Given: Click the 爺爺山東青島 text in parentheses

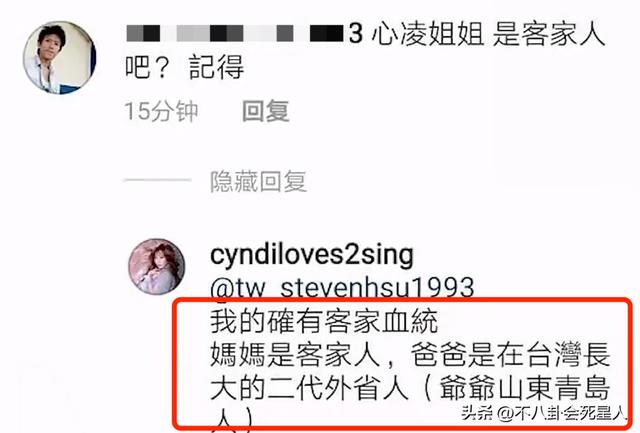Looking at the screenshot, I should (x=525, y=387).
